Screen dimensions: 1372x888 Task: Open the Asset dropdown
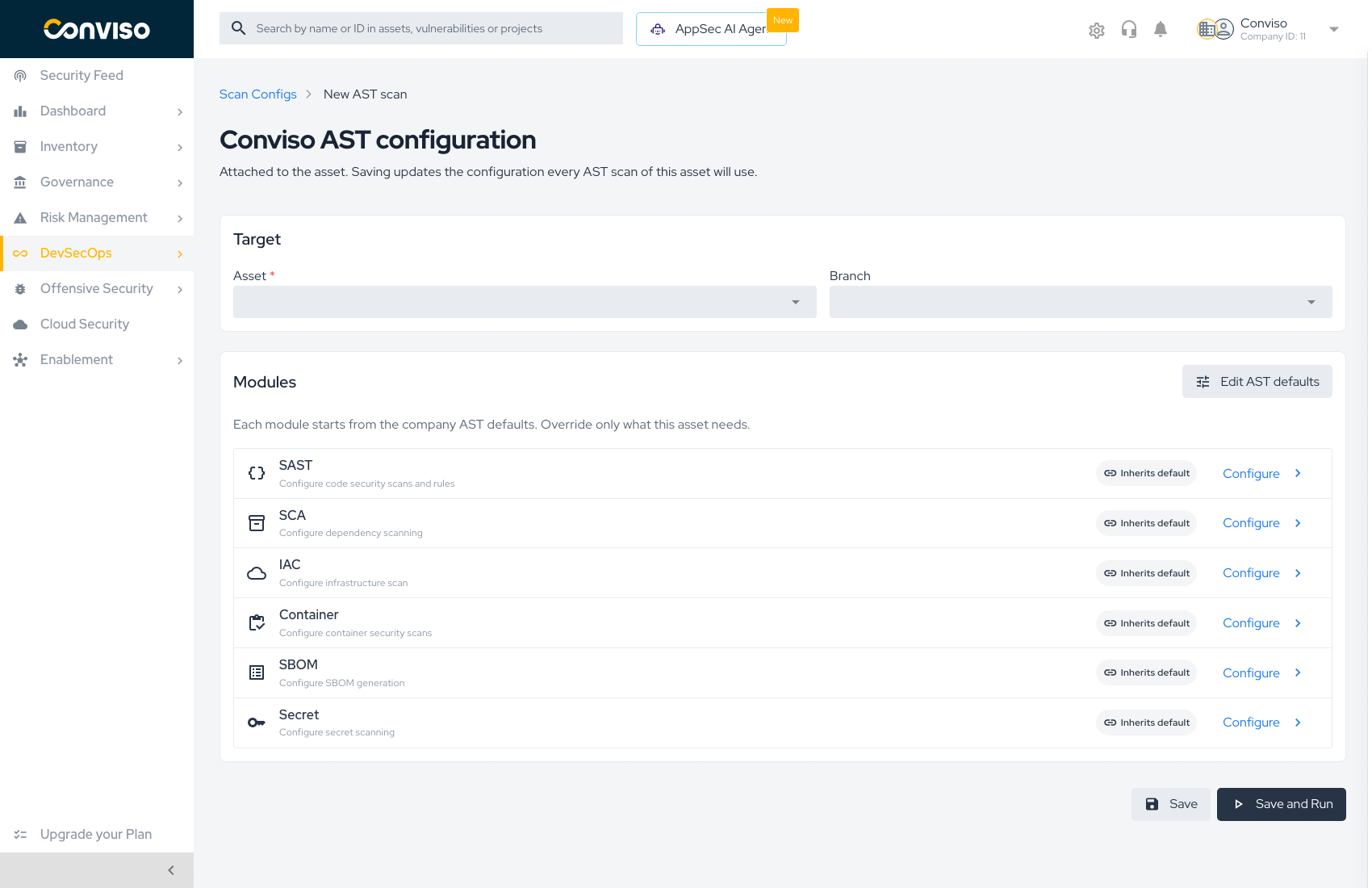point(525,302)
